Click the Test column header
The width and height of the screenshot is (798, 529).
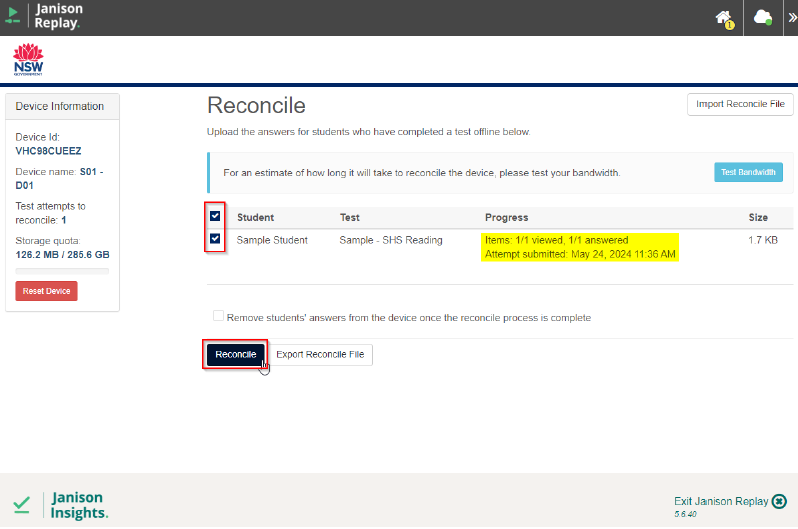[350, 217]
